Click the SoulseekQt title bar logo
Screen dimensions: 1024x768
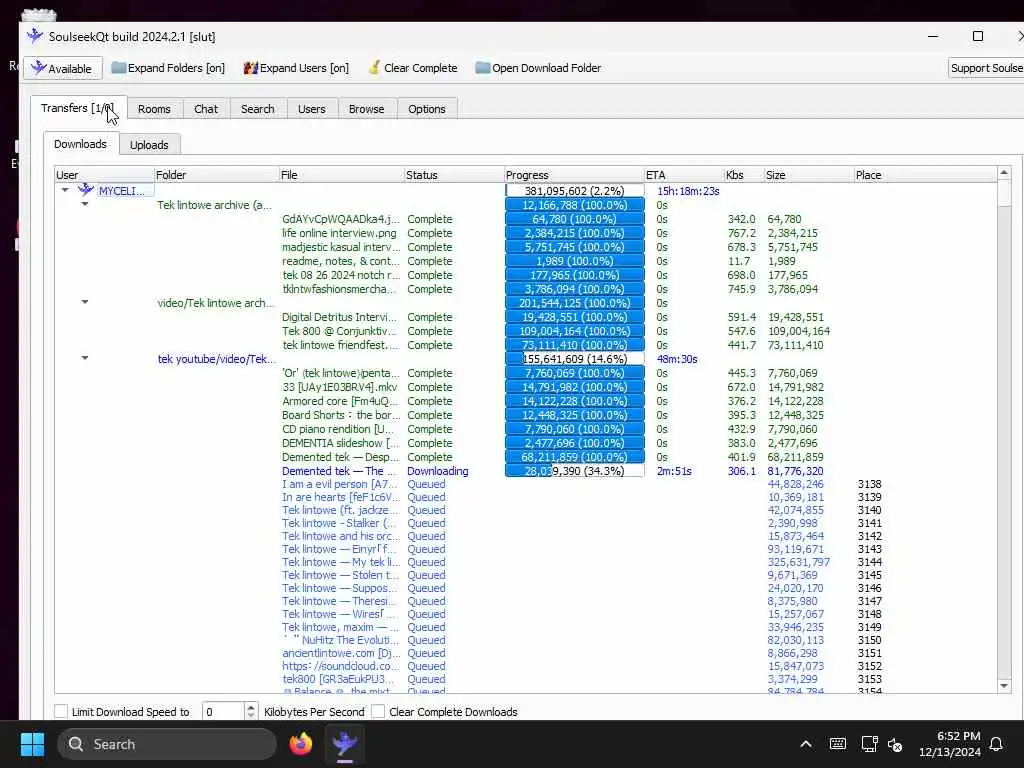[35, 37]
